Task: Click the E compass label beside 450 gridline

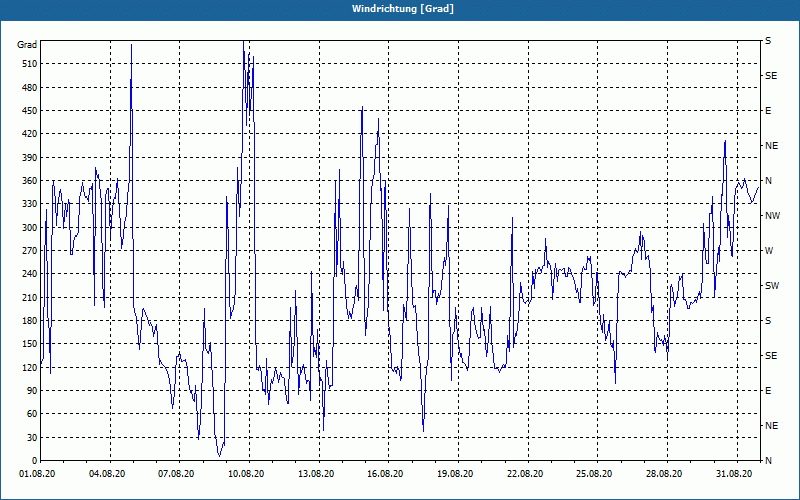Action: point(768,111)
